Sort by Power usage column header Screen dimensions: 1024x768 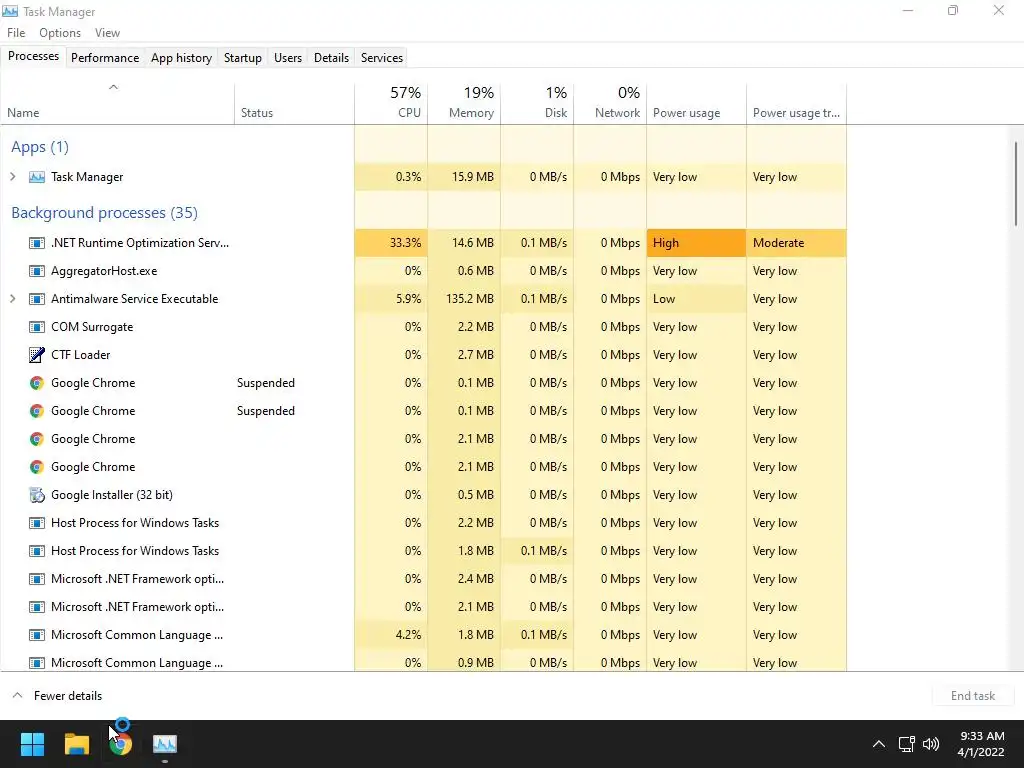pos(697,103)
